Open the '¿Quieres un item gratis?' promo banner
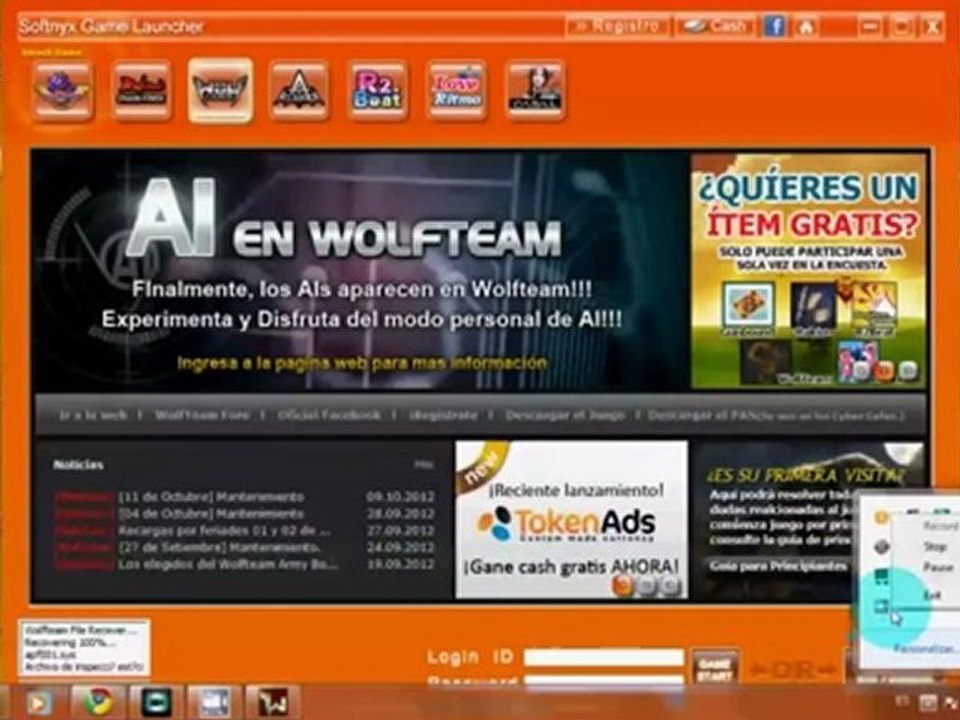Image resolution: width=960 pixels, height=720 pixels. tap(808, 270)
